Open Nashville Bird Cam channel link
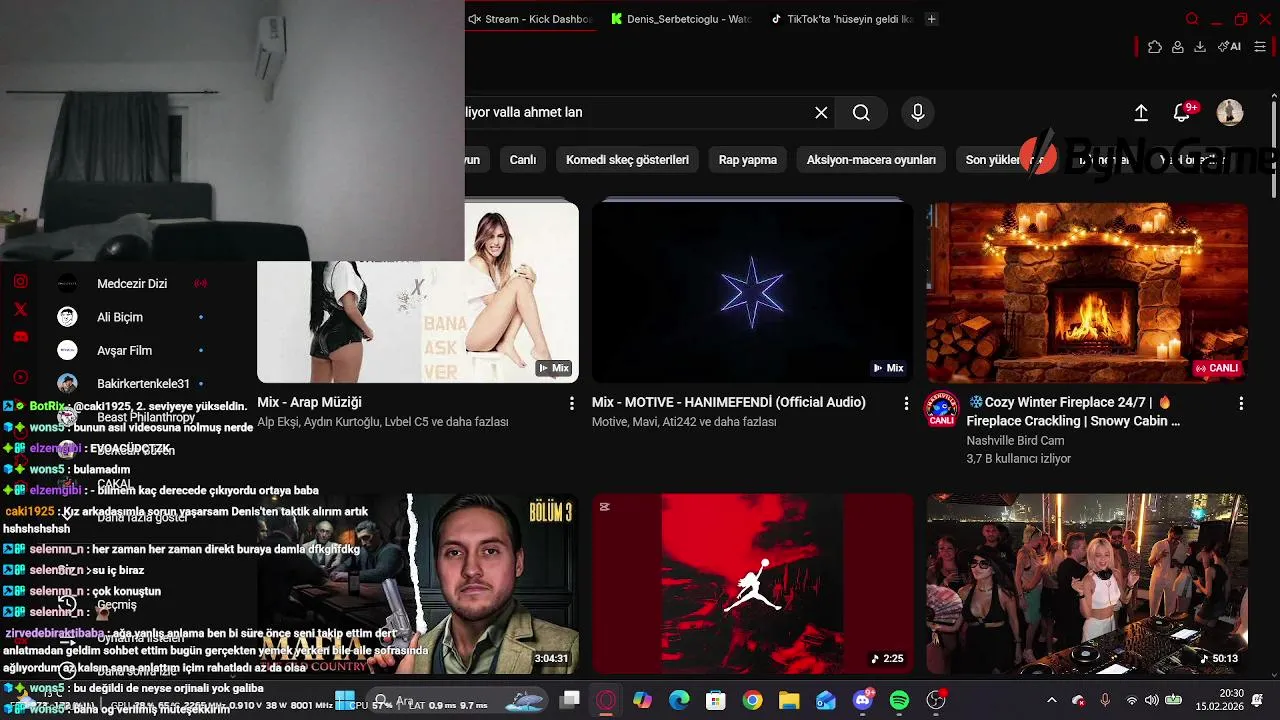 pos(1014,440)
